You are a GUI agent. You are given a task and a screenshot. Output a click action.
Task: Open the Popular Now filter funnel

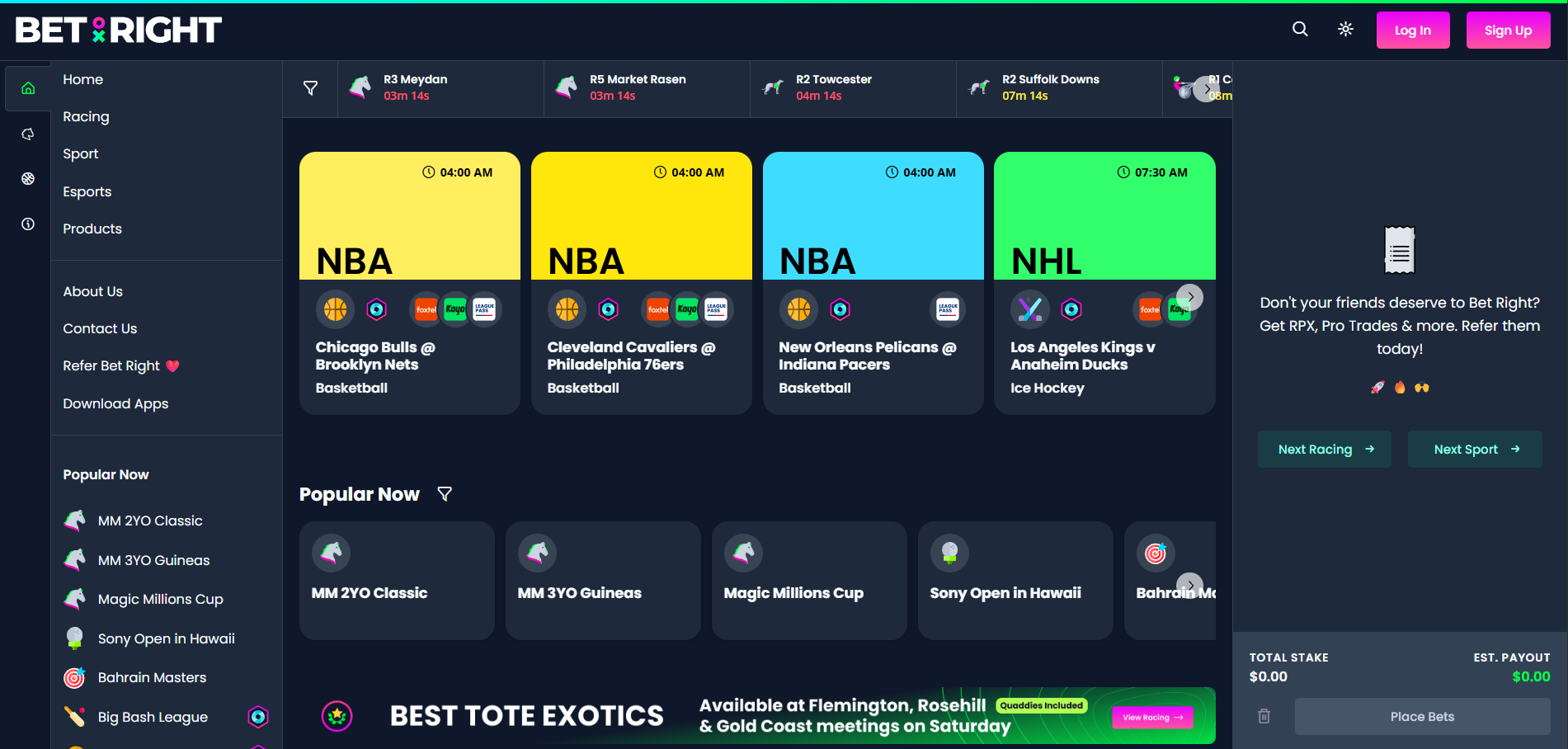[x=445, y=494]
